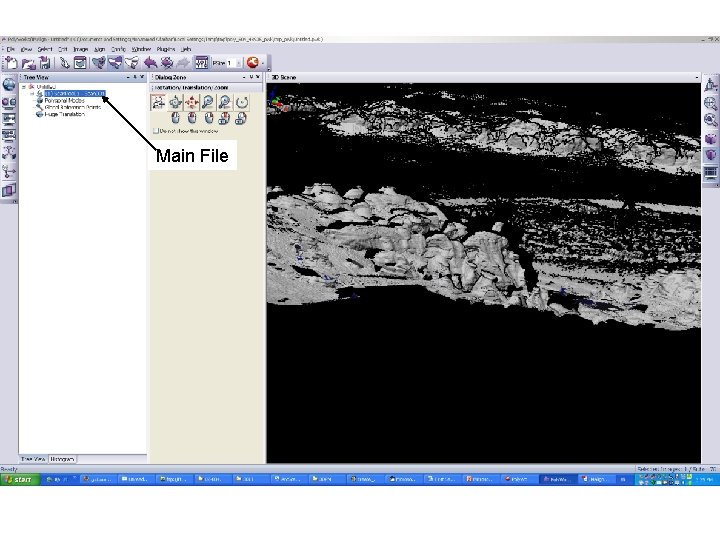The image size is (720, 540).
Task: Click the red-orange round icon in toolbar
Action: click(x=252, y=62)
